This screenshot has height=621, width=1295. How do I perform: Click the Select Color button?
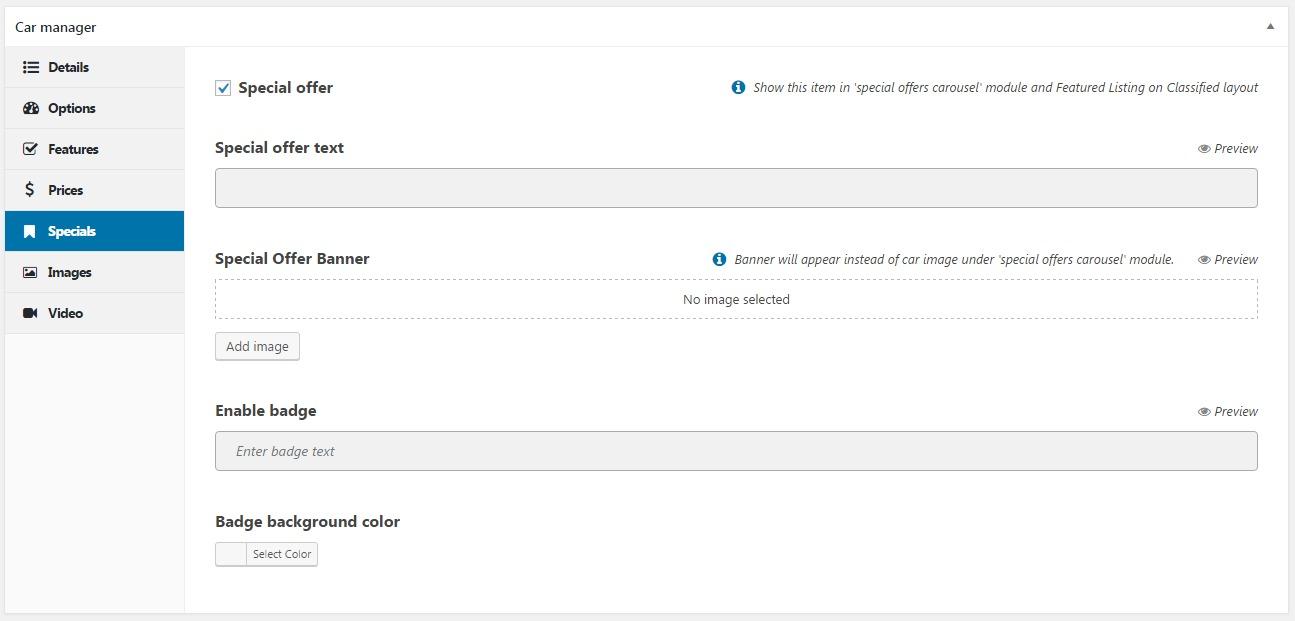coord(282,554)
